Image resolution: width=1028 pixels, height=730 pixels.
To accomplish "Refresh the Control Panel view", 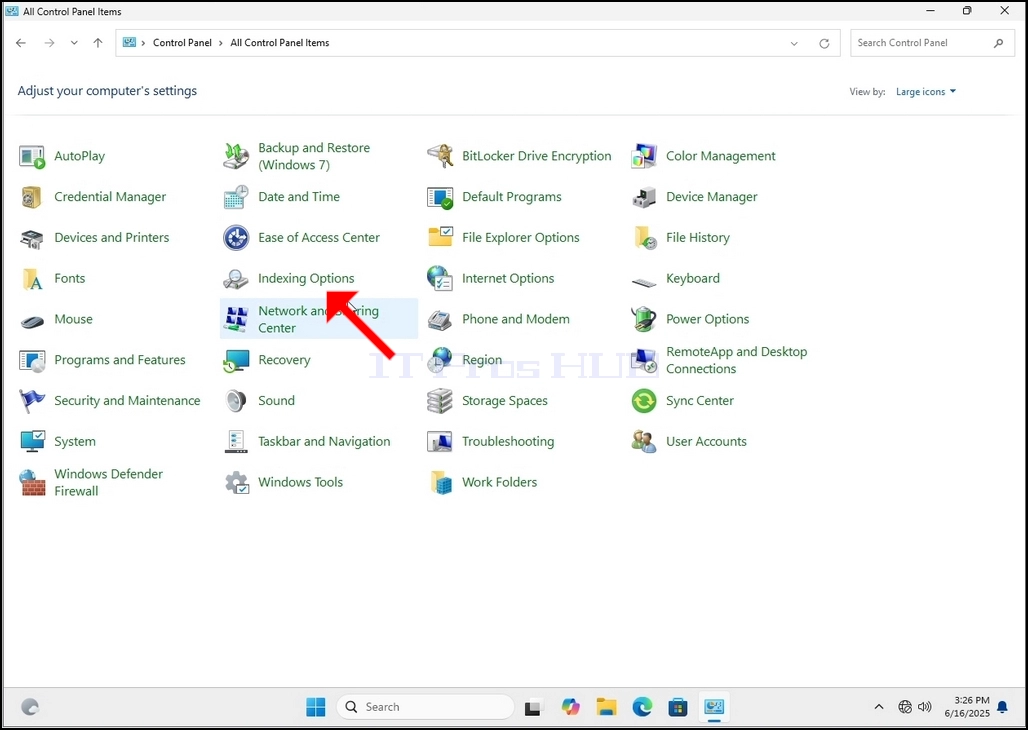I will point(824,43).
